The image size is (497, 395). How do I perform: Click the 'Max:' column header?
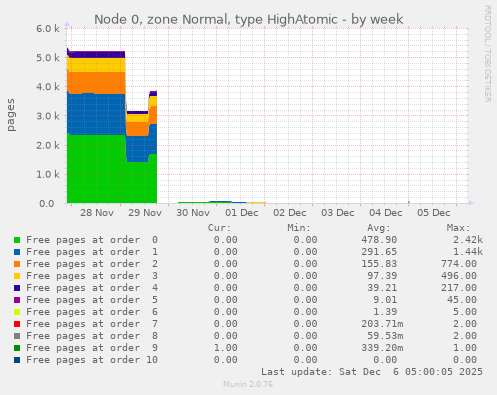point(458,228)
